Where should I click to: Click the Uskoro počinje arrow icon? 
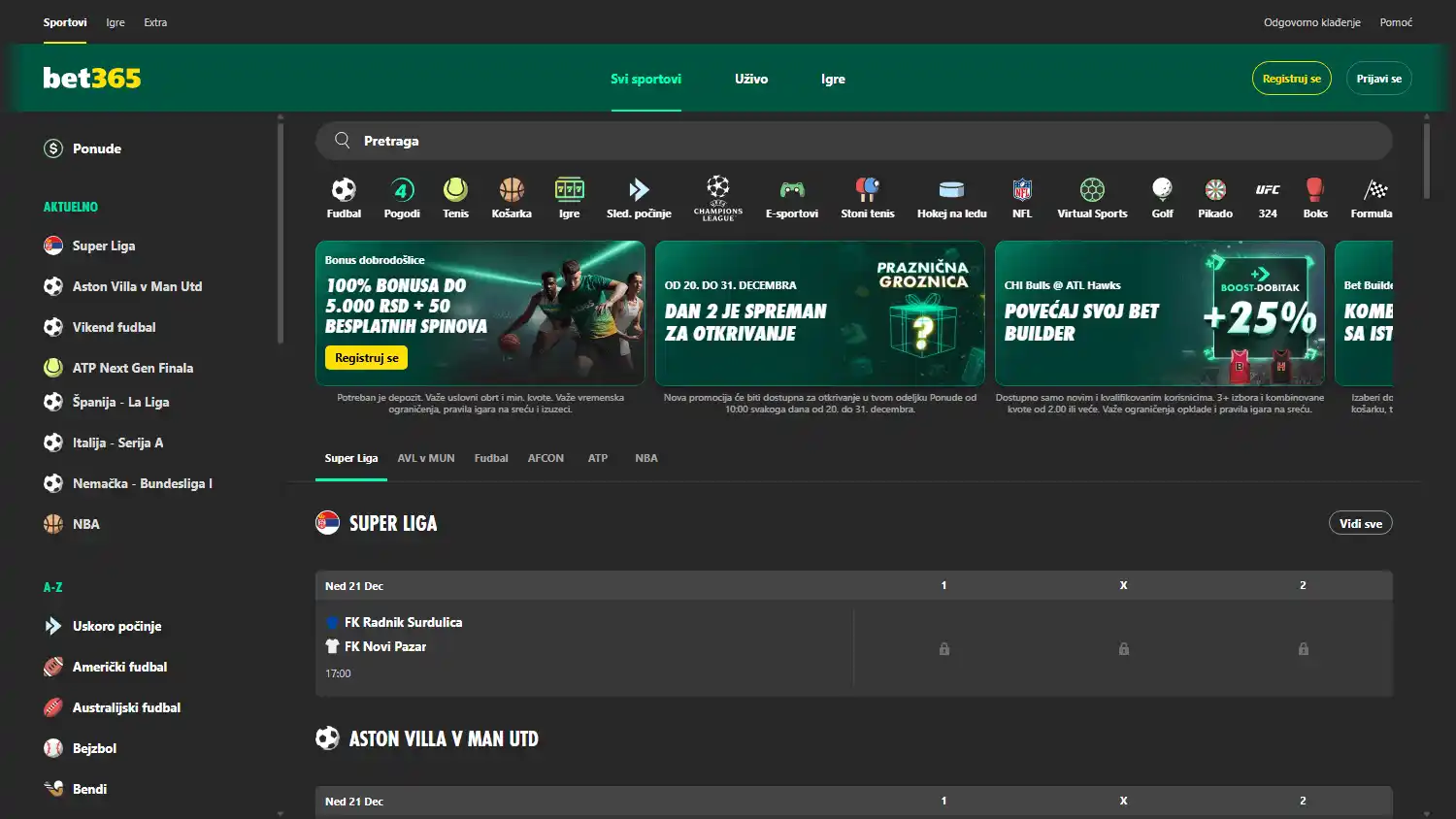pyautogui.click(x=53, y=626)
